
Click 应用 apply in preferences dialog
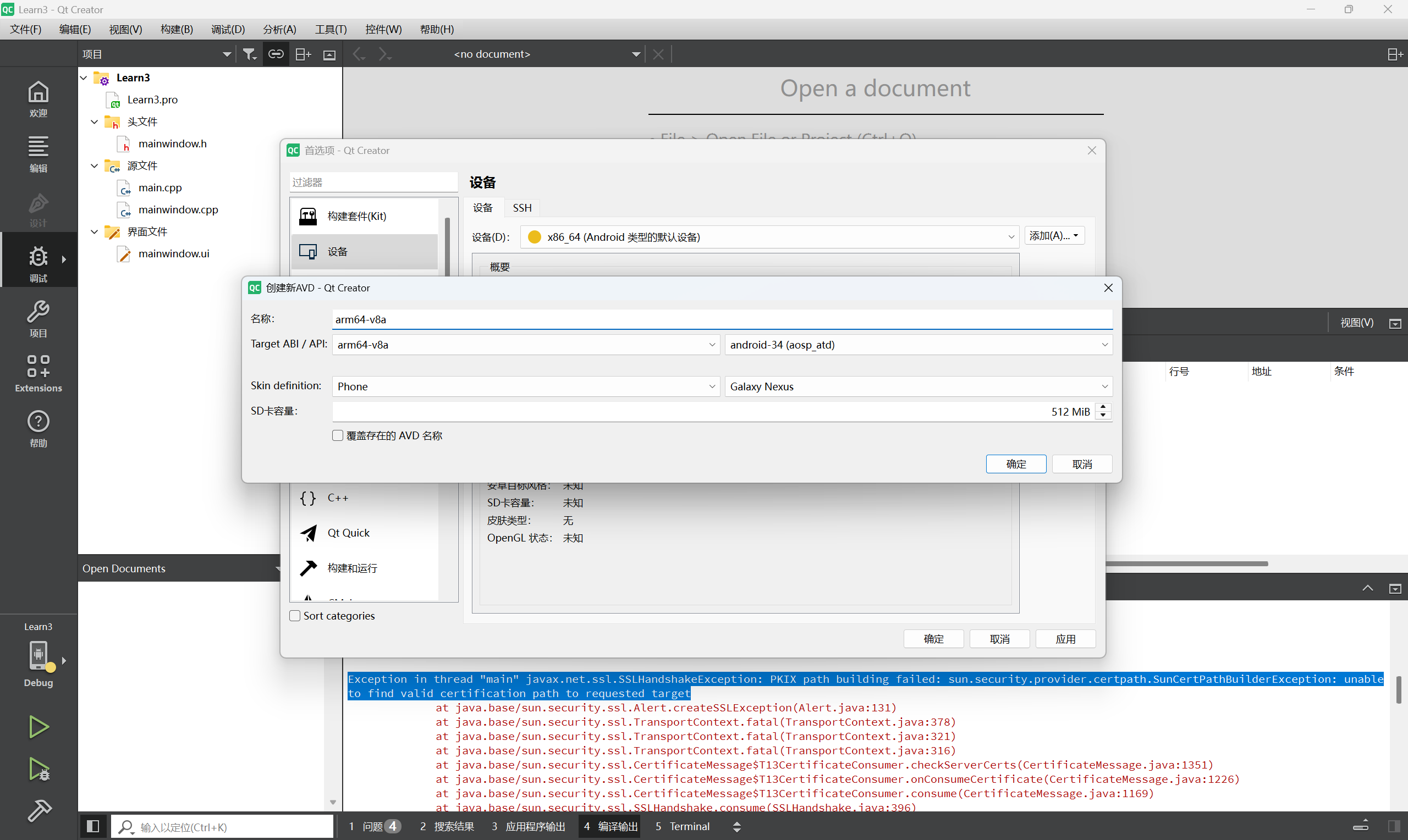(x=1065, y=639)
